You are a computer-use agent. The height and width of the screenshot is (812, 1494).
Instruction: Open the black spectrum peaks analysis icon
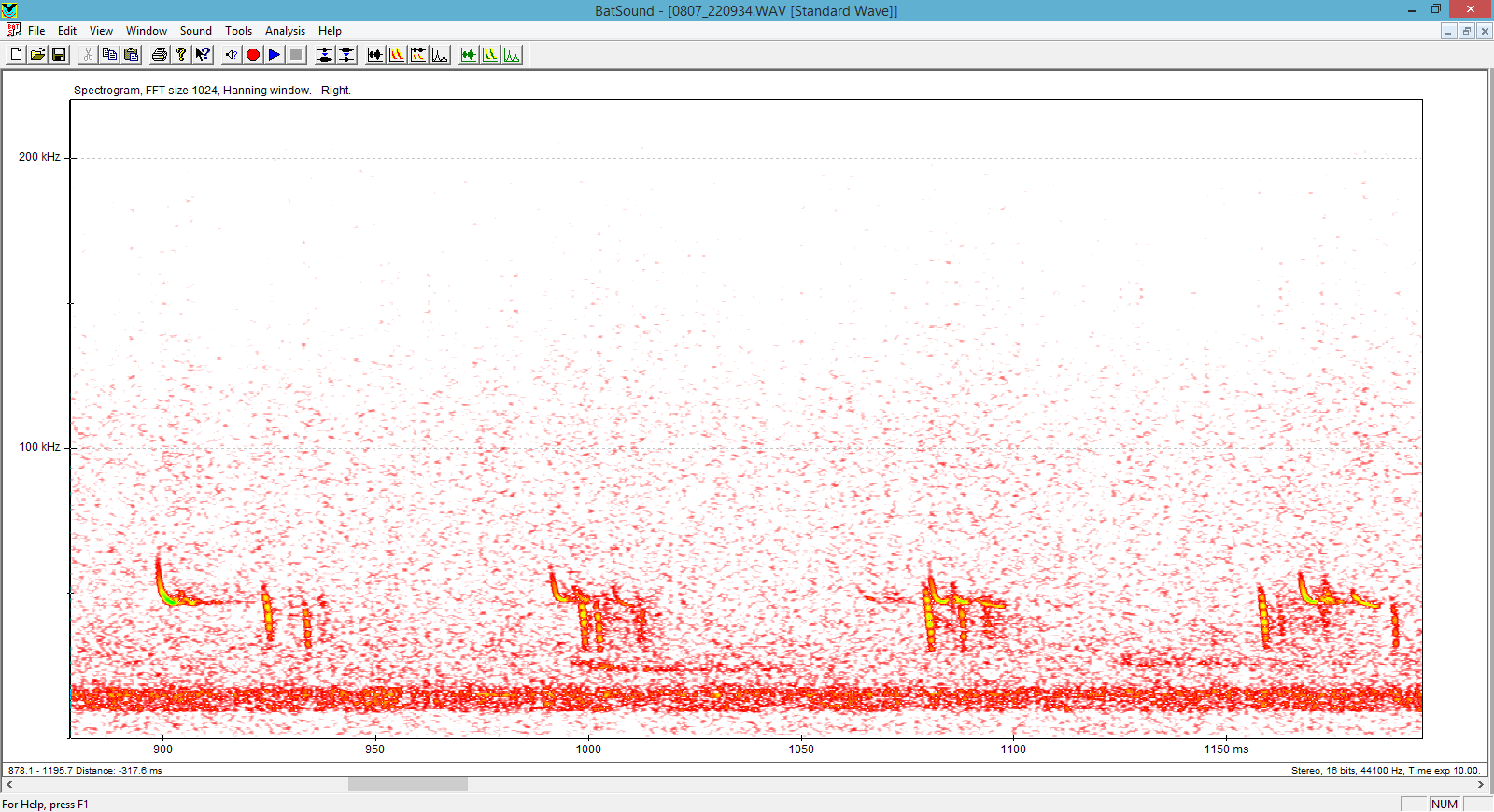click(x=440, y=55)
